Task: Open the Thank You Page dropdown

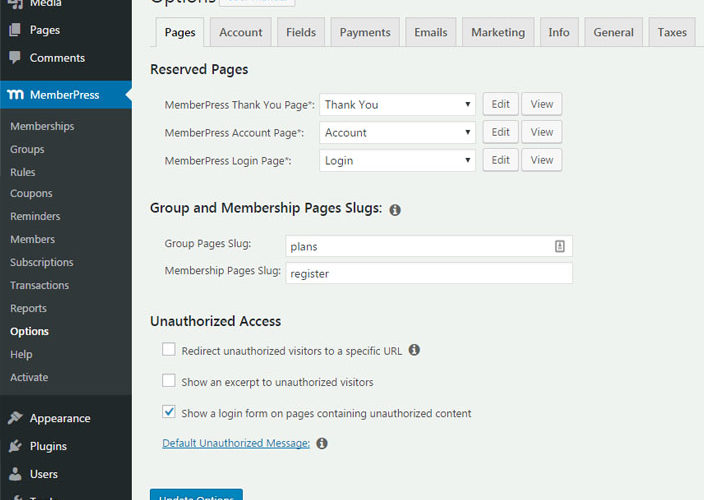Action: (397, 104)
